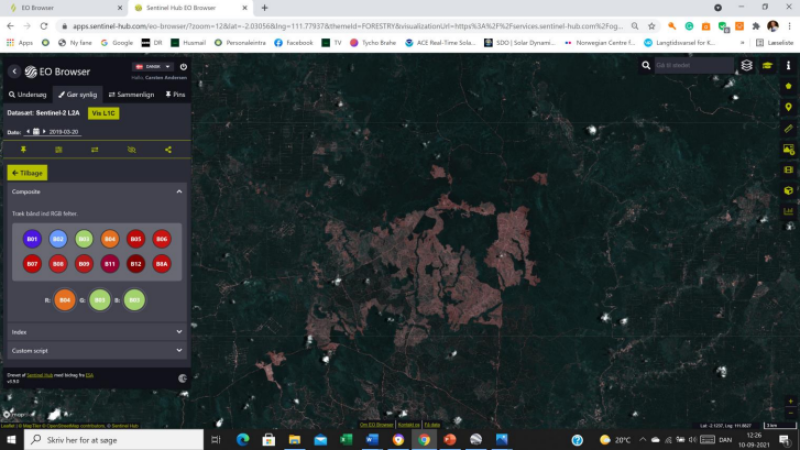Viewport: 800px width, 450px height.
Task: Open the histogram chart tool
Action: click(788, 212)
